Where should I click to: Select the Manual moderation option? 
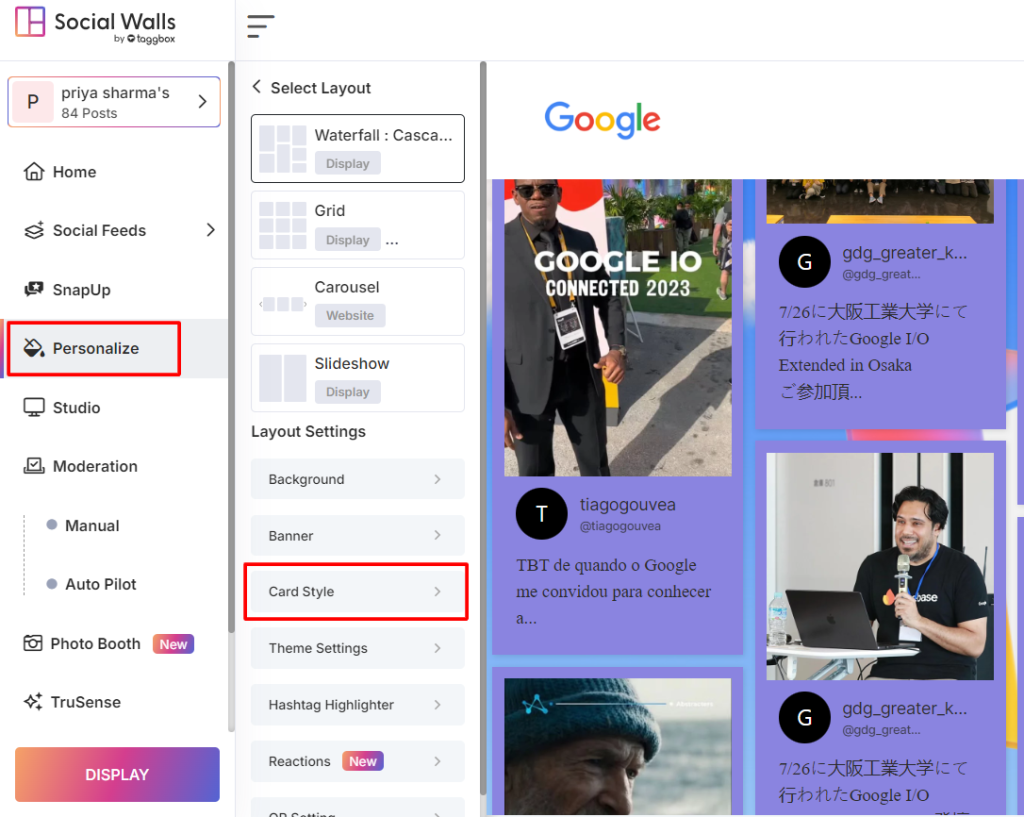[x=92, y=526]
